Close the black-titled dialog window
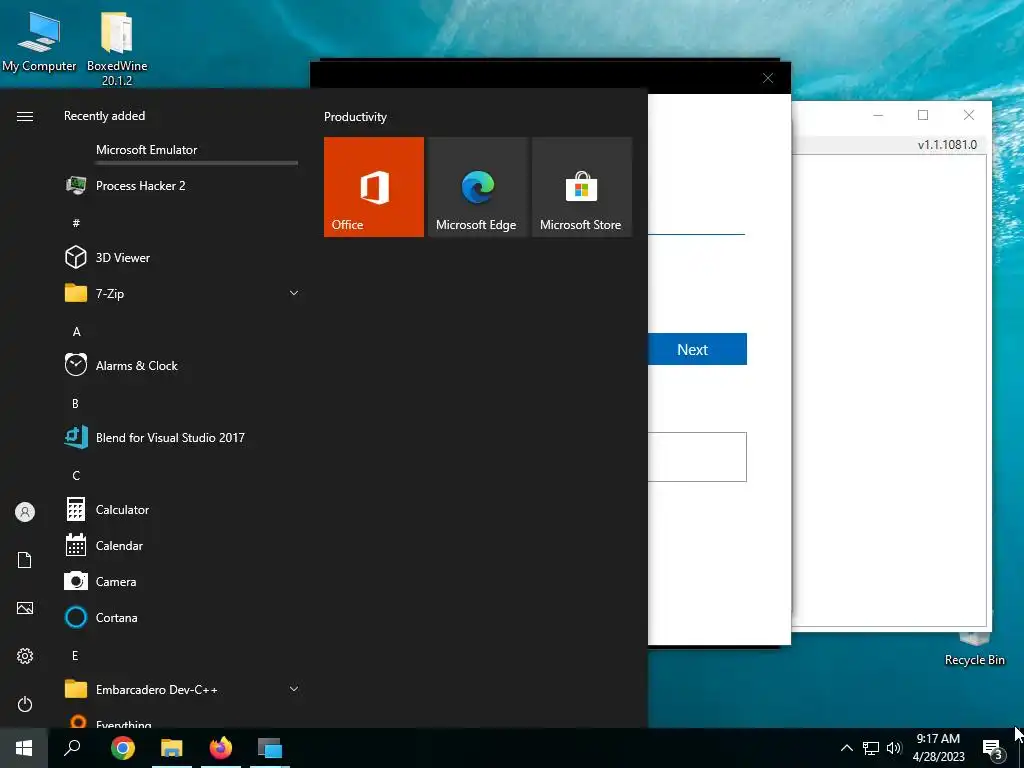This screenshot has height=768, width=1024. (x=768, y=78)
